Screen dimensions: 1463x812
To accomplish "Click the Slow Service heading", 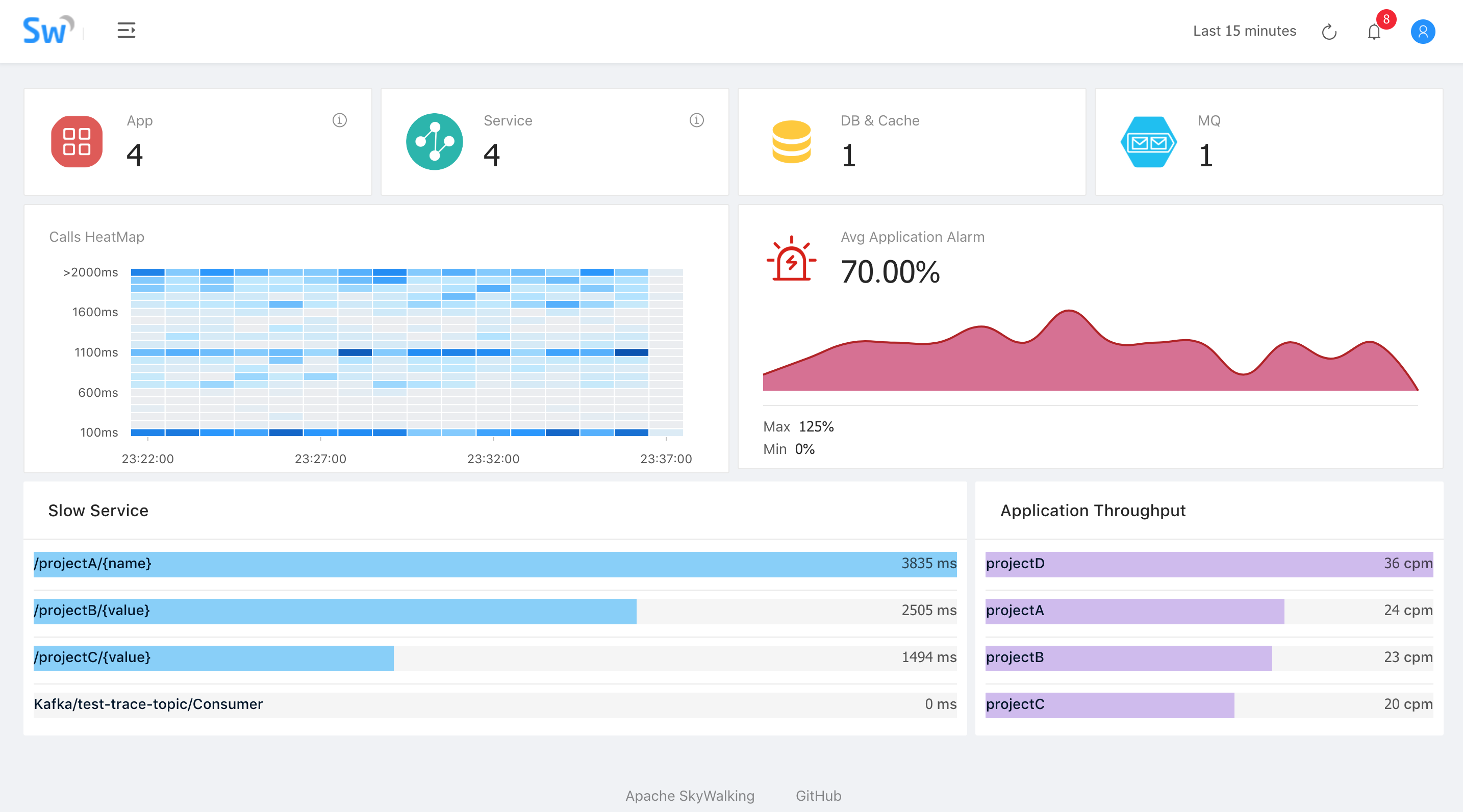I will pos(98,511).
